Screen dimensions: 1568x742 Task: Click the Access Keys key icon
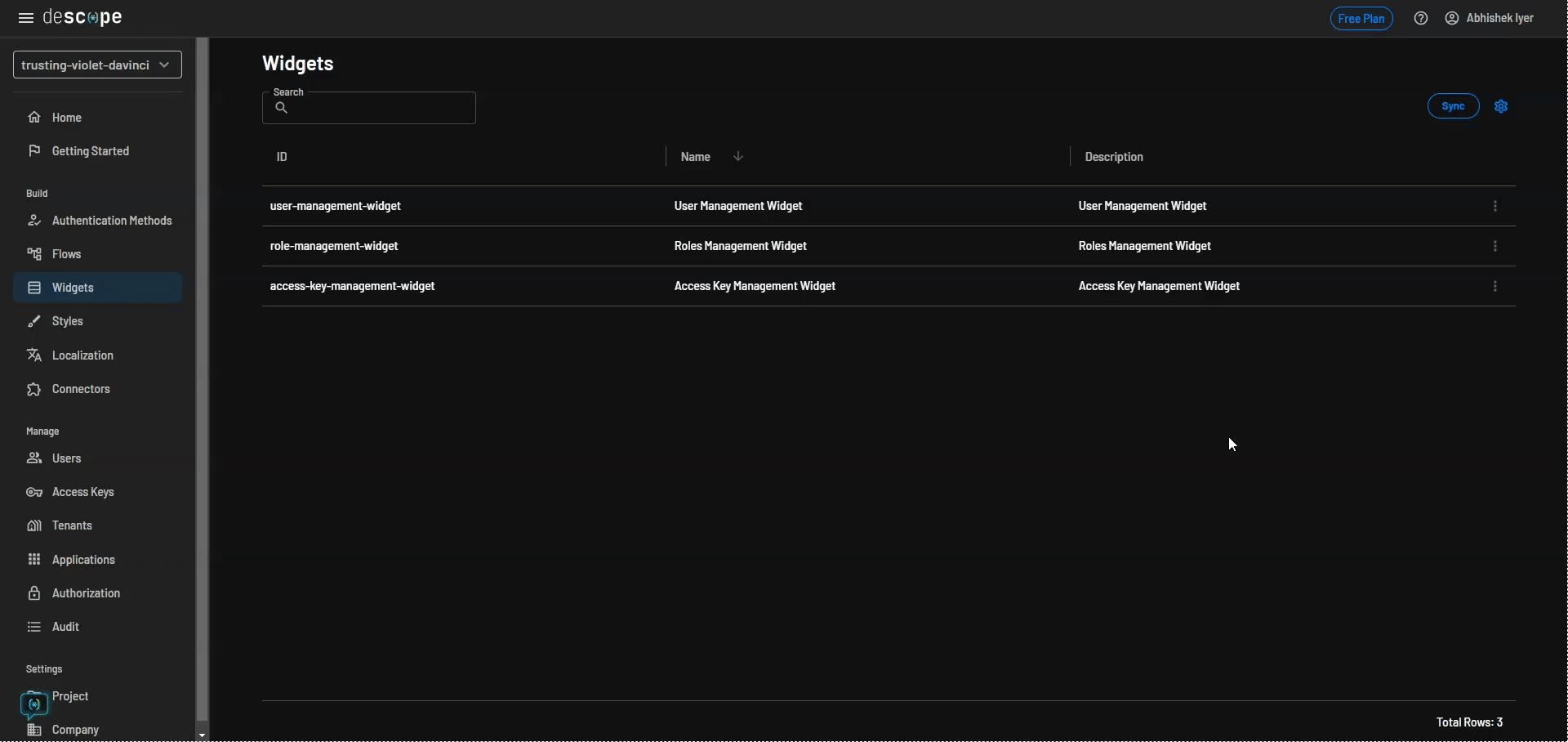point(34,492)
